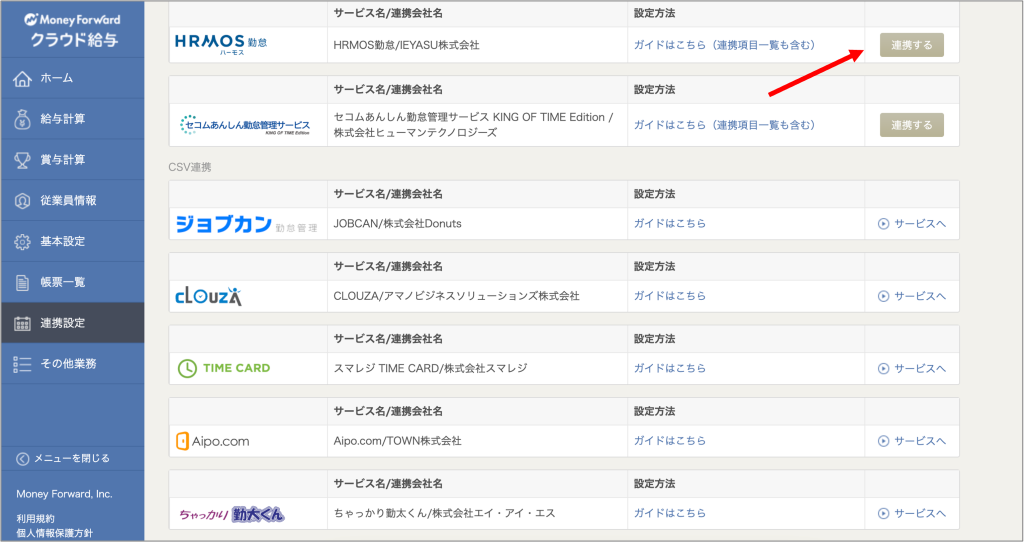Select the 連携設定 menu item
This screenshot has height=543, width=1024.
(72, 323)
